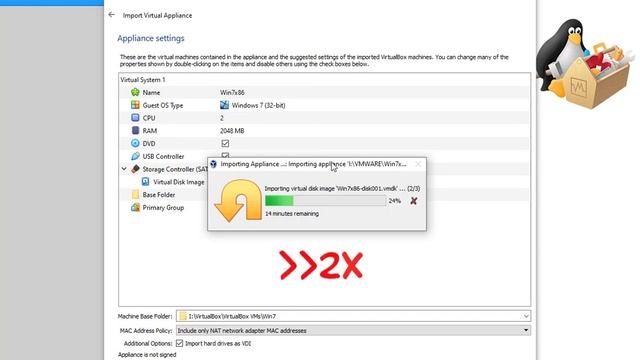Image resolution: width=640 pixels, height=360 pixels.
Task: Select the Base Folder row label
Action: (159, 195)
